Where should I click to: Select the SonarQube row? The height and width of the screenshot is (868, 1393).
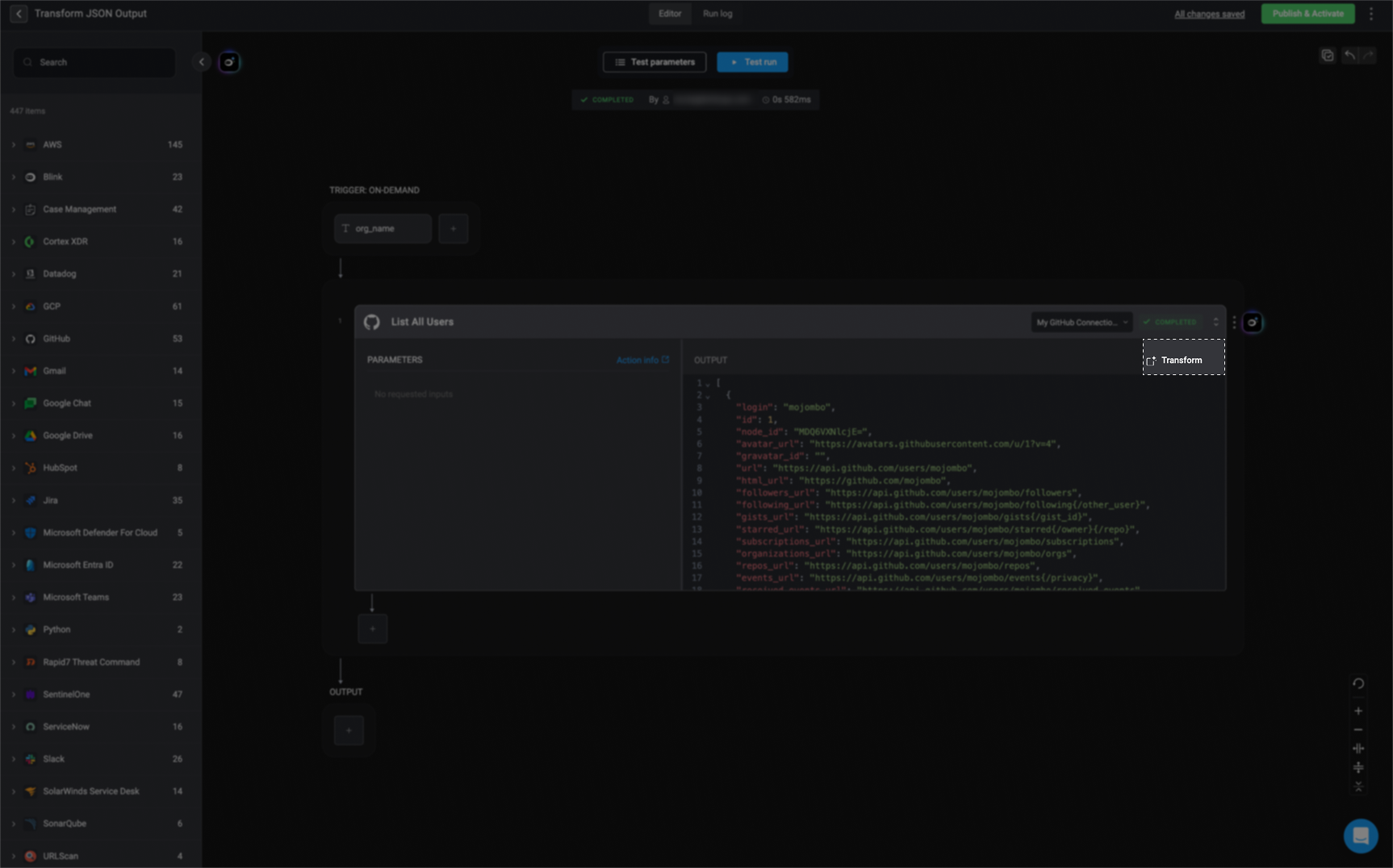point(101,824)
